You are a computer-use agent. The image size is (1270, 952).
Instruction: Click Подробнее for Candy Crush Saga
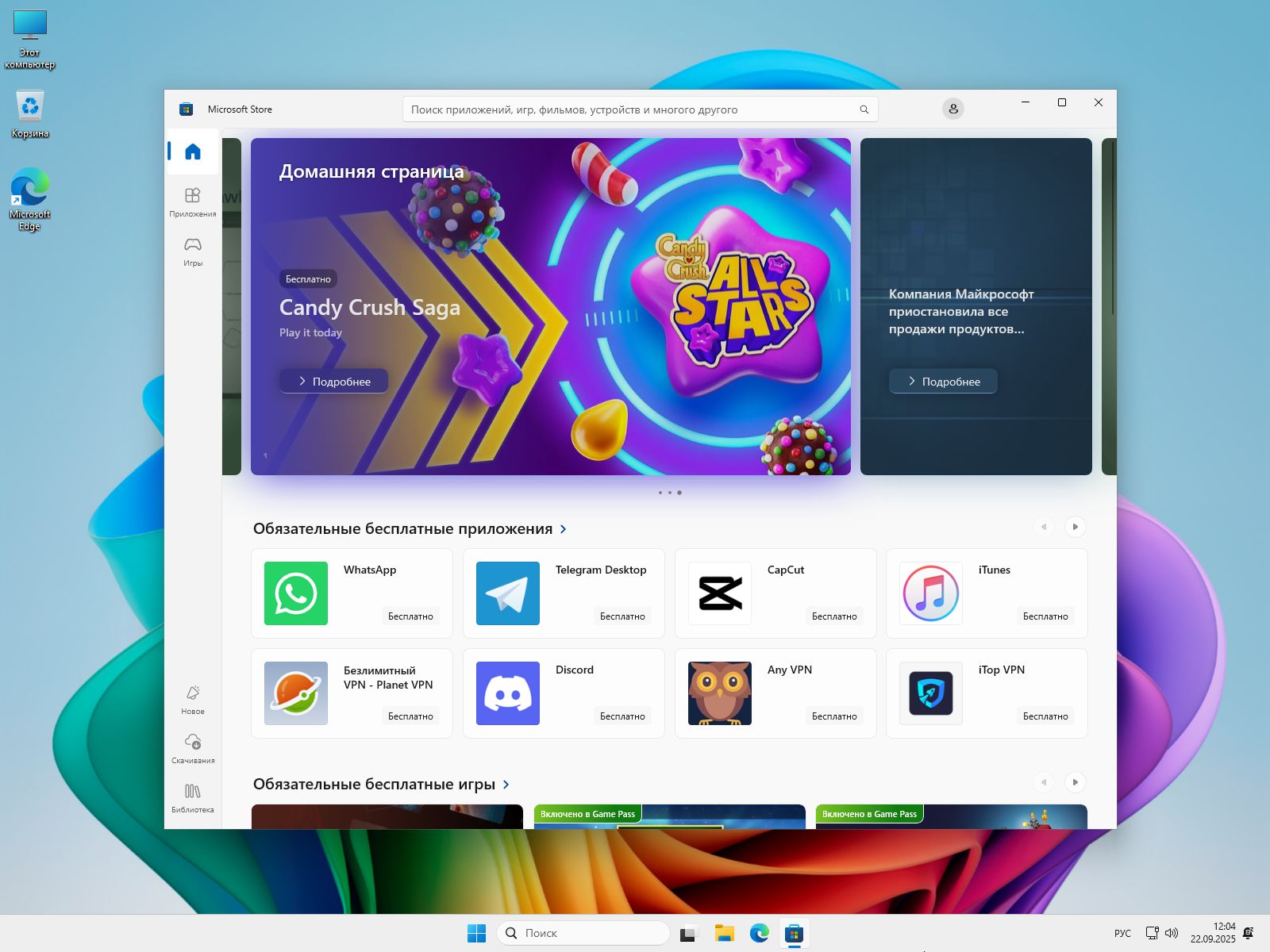(x=334, y=382)
